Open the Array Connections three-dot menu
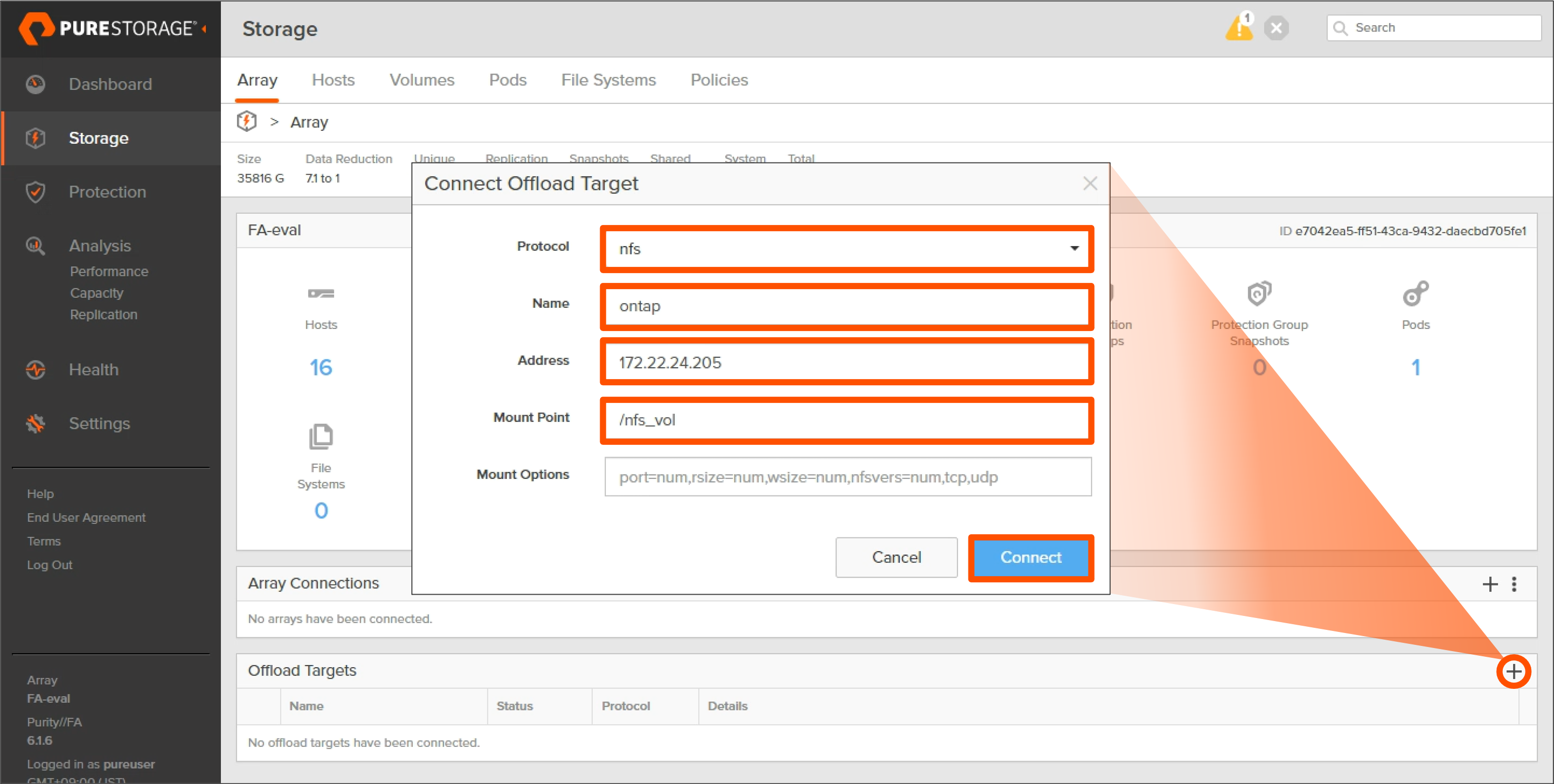 pyautogui.click(x=1514, y=583)
